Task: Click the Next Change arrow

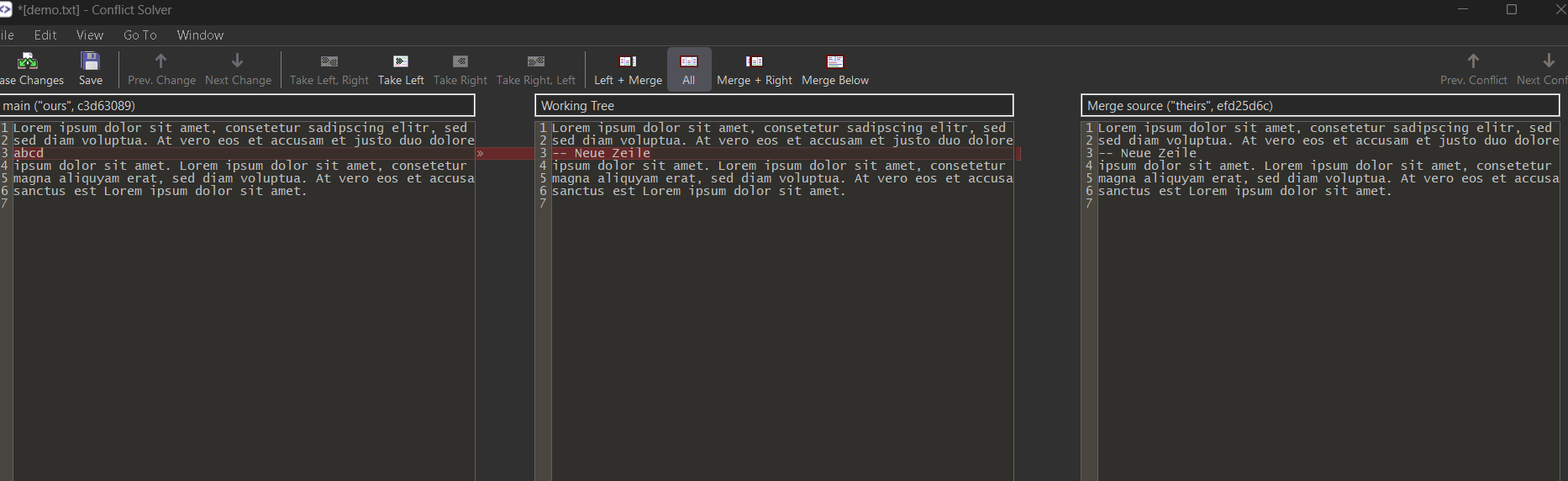Action: tap(238, 61)
